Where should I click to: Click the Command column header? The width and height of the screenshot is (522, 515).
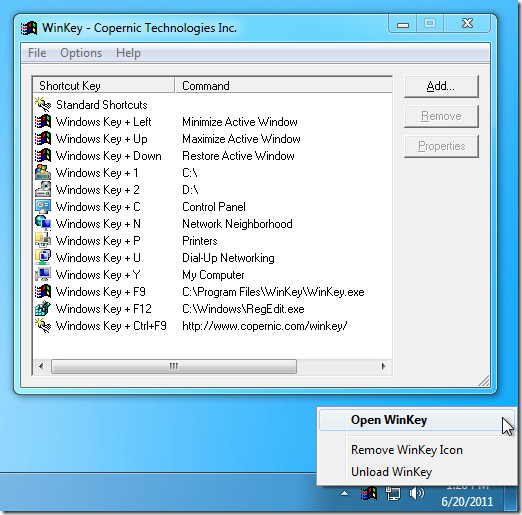[x=284, y=86]
